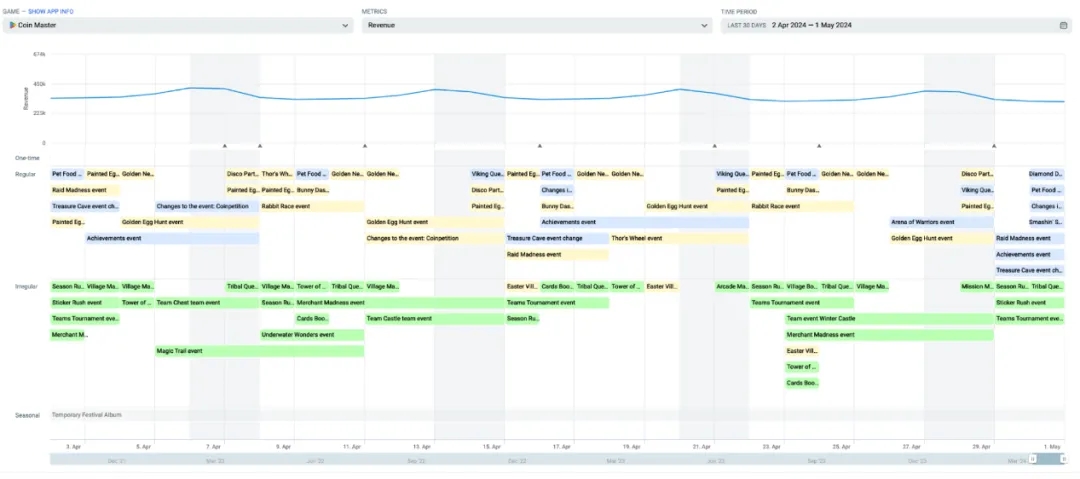The width and height of the screenshot is (1080, 479).
Task: Click the Show App Info link
Action: coord(50,11)
